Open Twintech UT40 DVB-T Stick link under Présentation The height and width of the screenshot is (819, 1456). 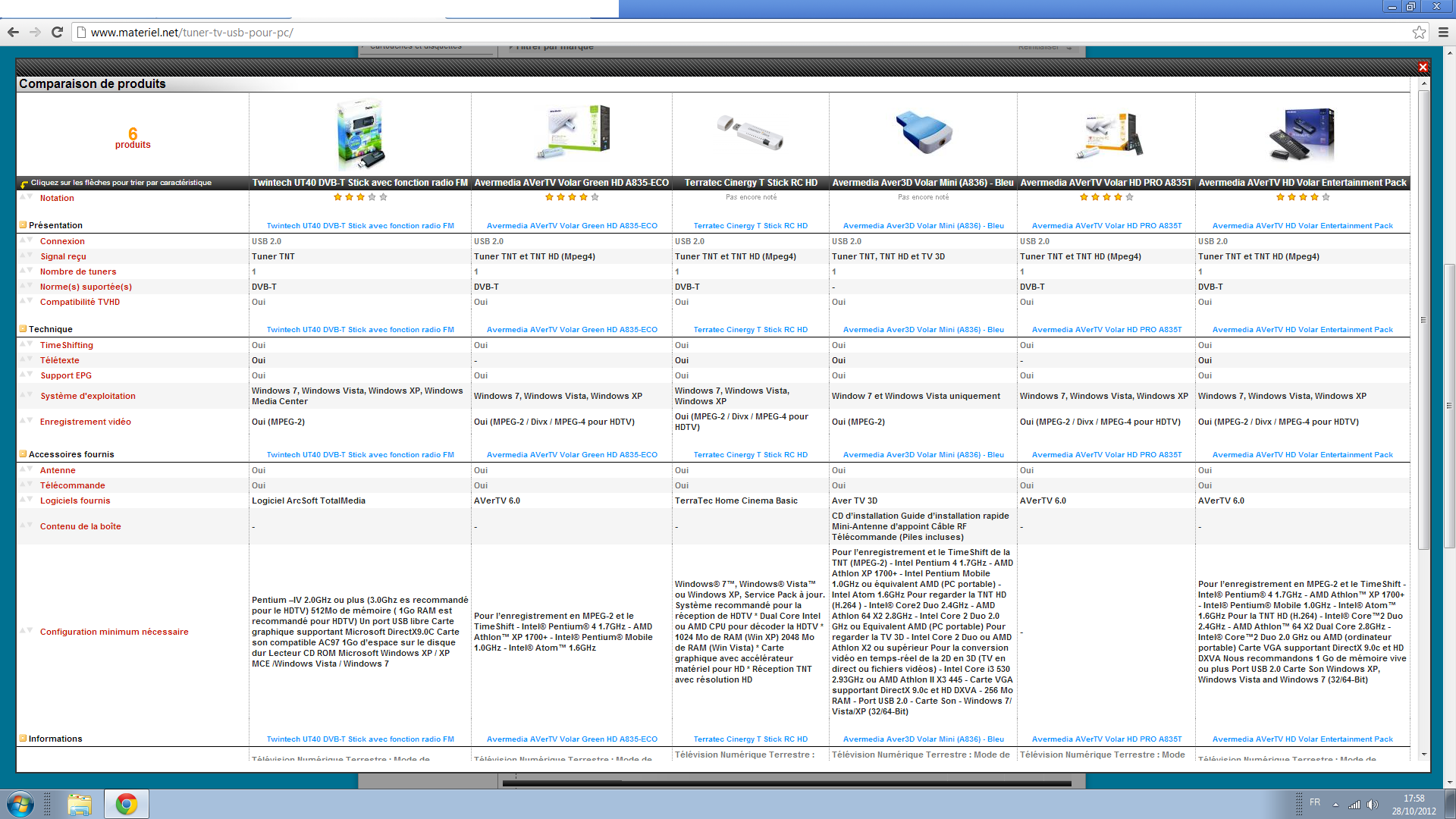(x=360, y=226)
